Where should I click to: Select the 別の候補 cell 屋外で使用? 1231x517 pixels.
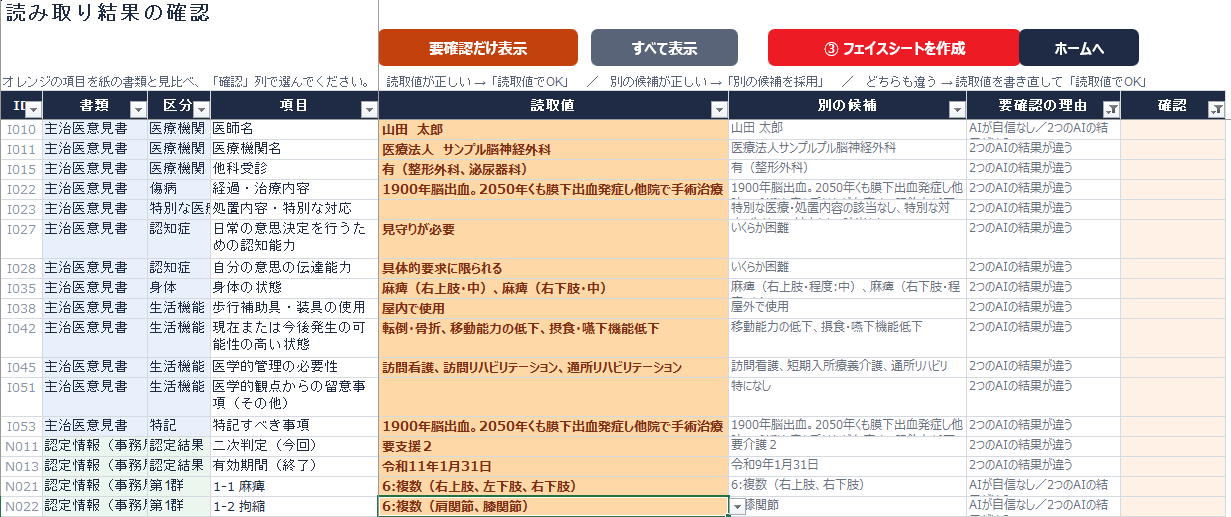pos(847,308)
